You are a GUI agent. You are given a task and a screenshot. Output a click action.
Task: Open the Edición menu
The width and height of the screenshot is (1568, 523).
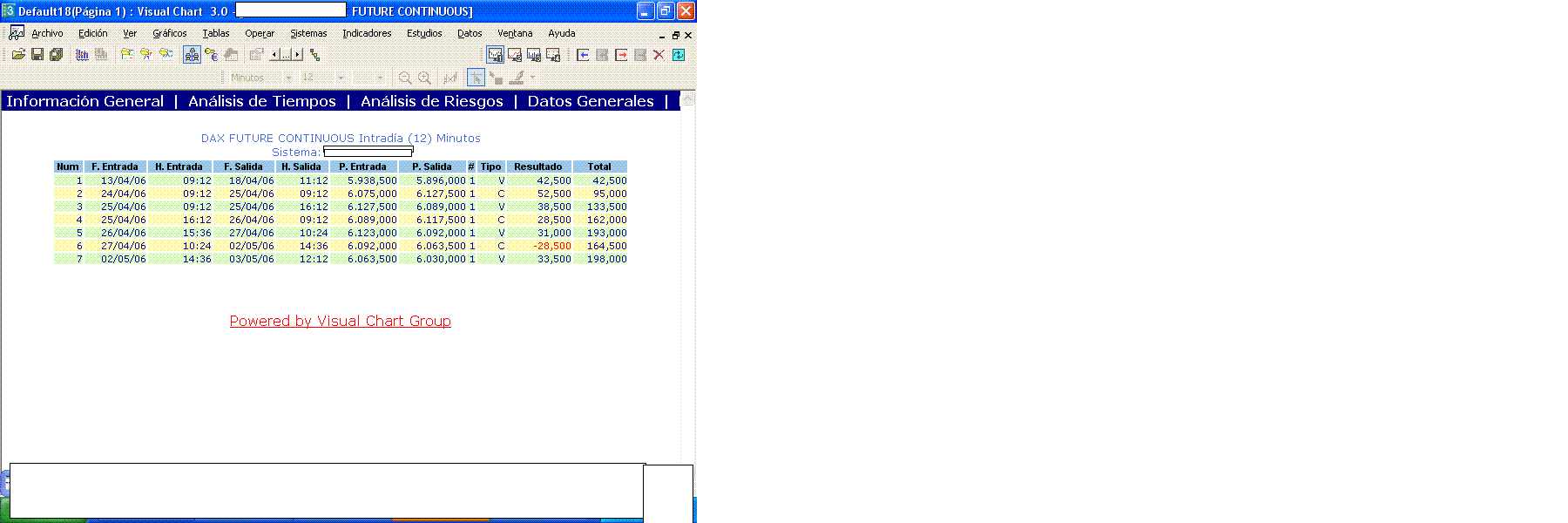93,33
